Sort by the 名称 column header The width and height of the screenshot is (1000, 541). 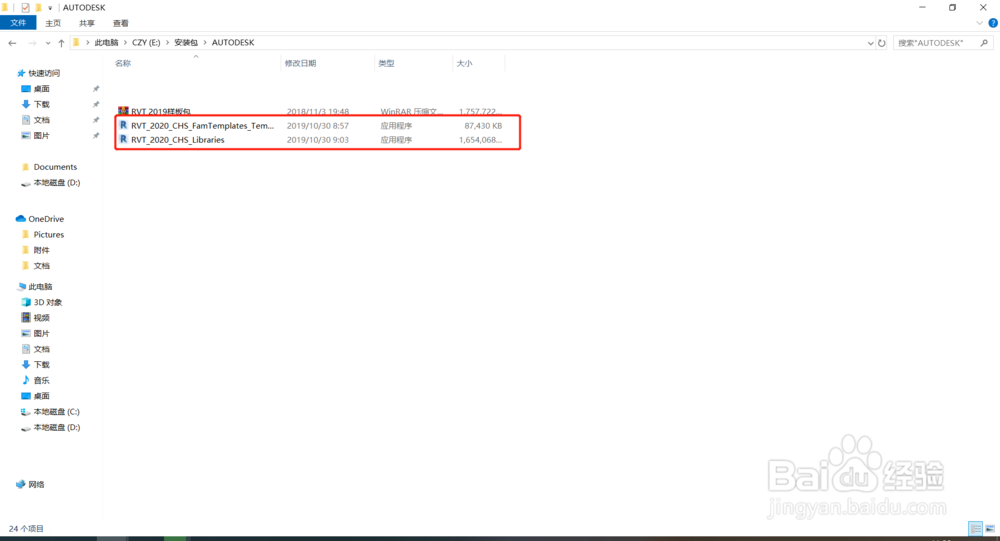(123, 63)
